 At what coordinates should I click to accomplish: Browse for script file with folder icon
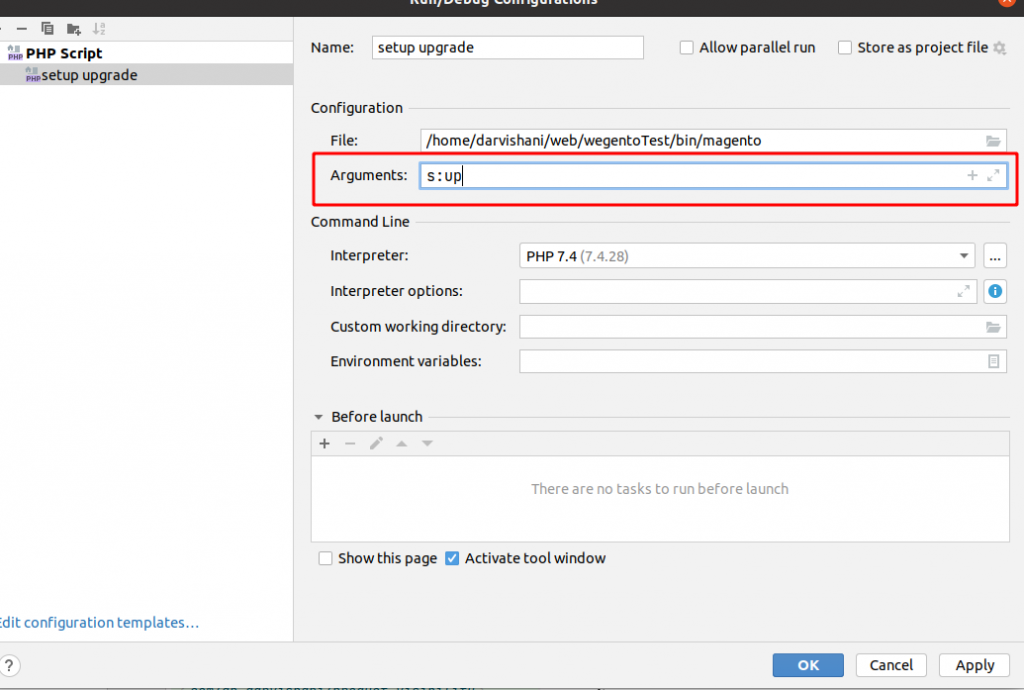993,141
